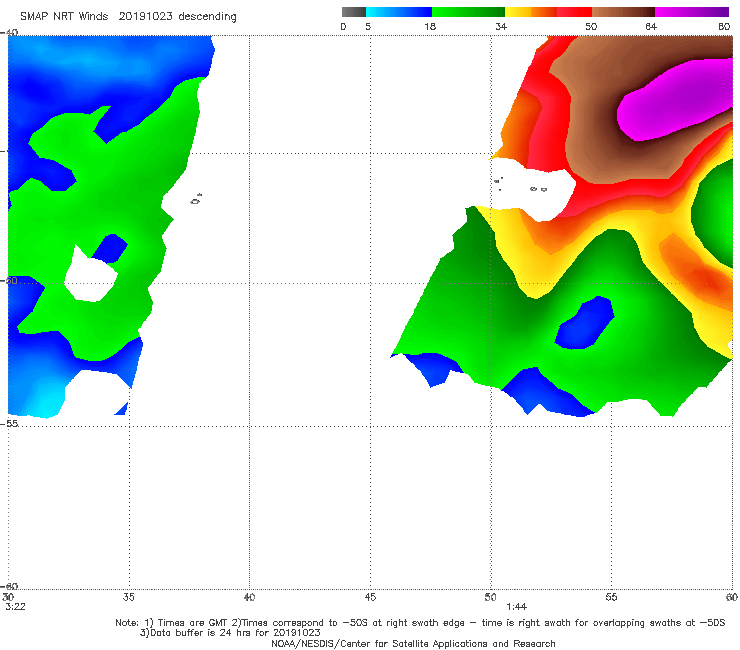Click the swath time label '3:22'
Screen dimensions: 740x650
click(x=15, y=607)
